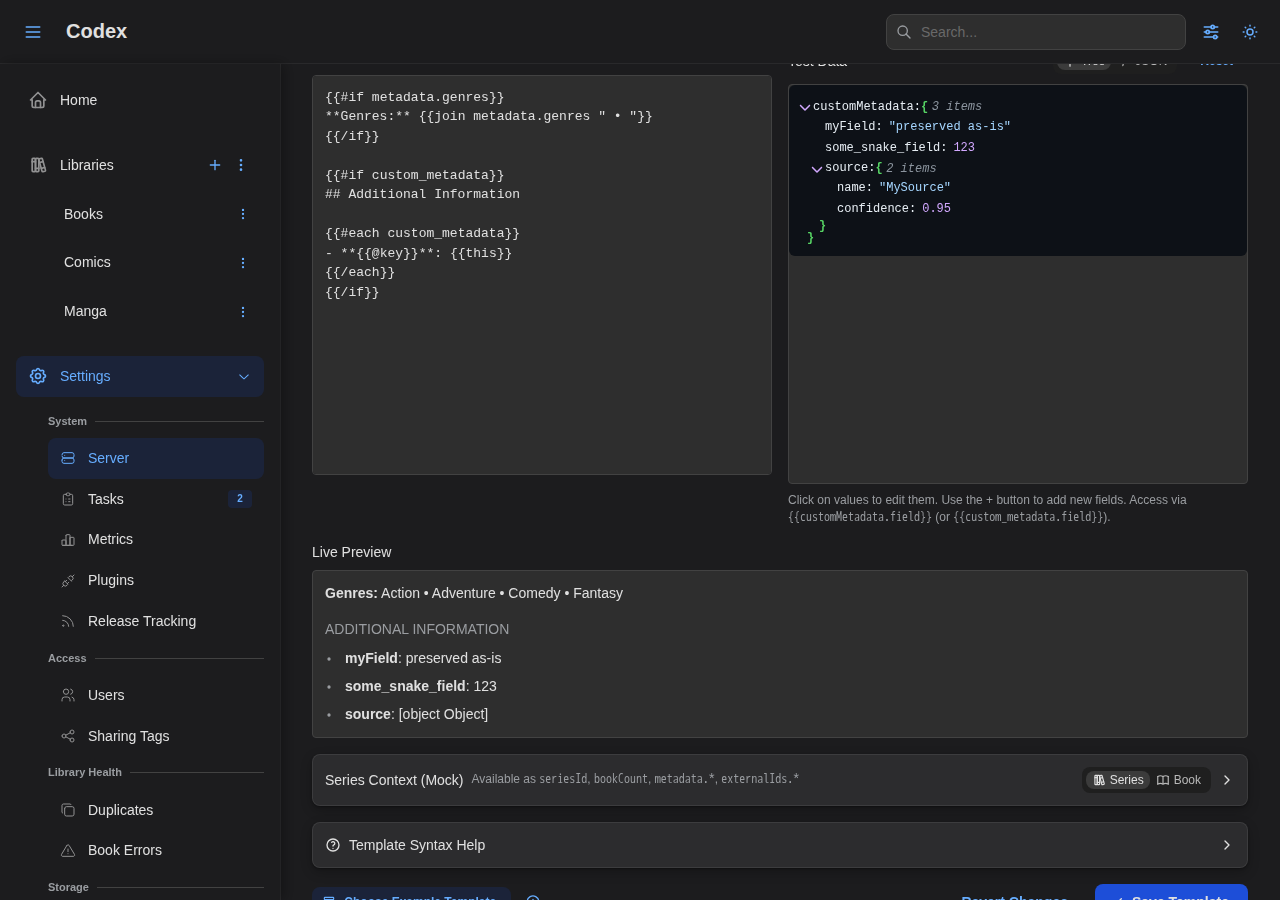Open the Comics library options menu

click(x=242, y=263)
